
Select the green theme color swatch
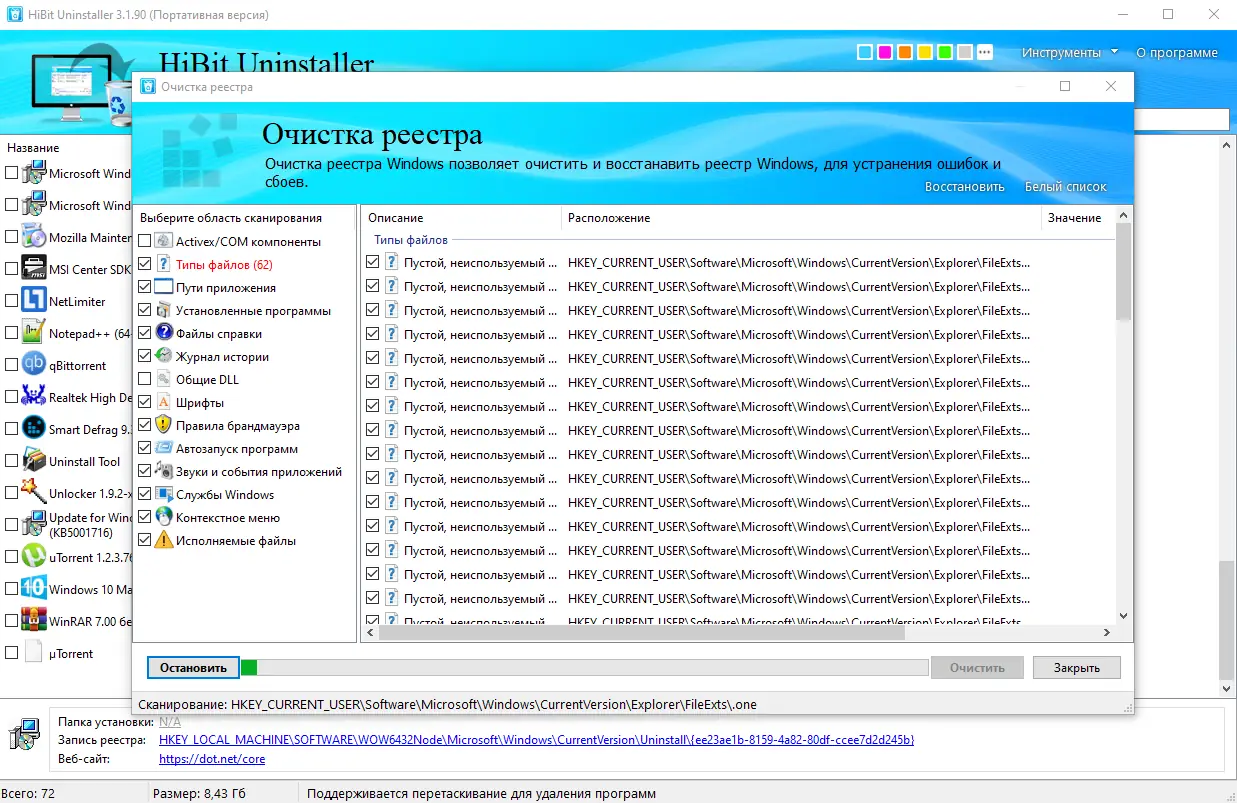click(944, 52)
